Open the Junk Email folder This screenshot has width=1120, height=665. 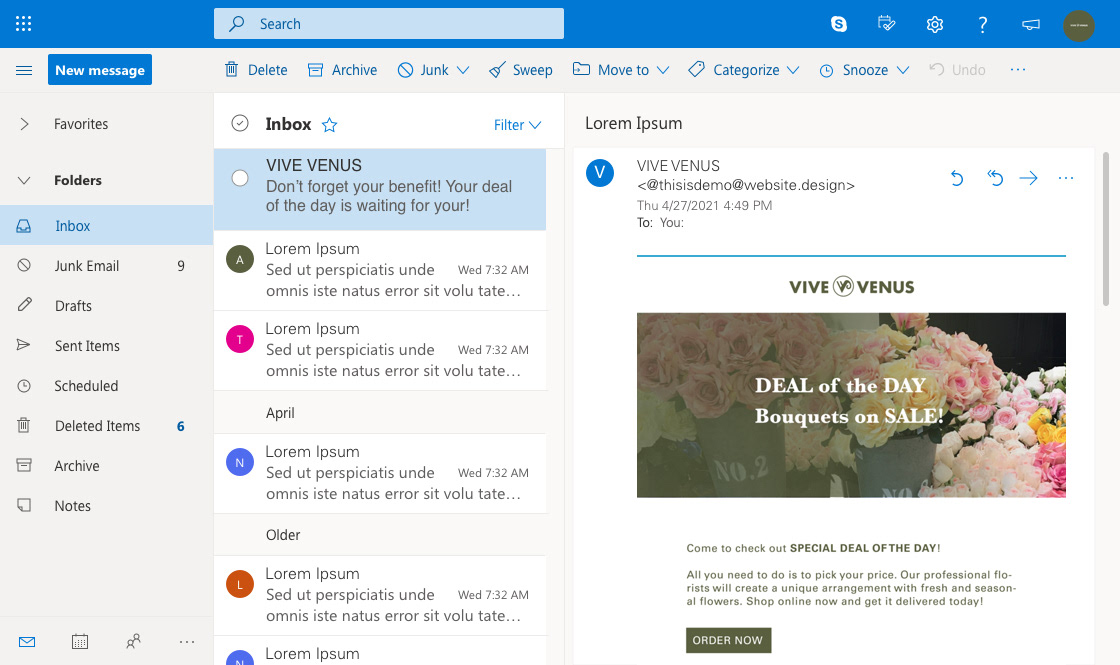pyautogui.click(x=106, y=266)
